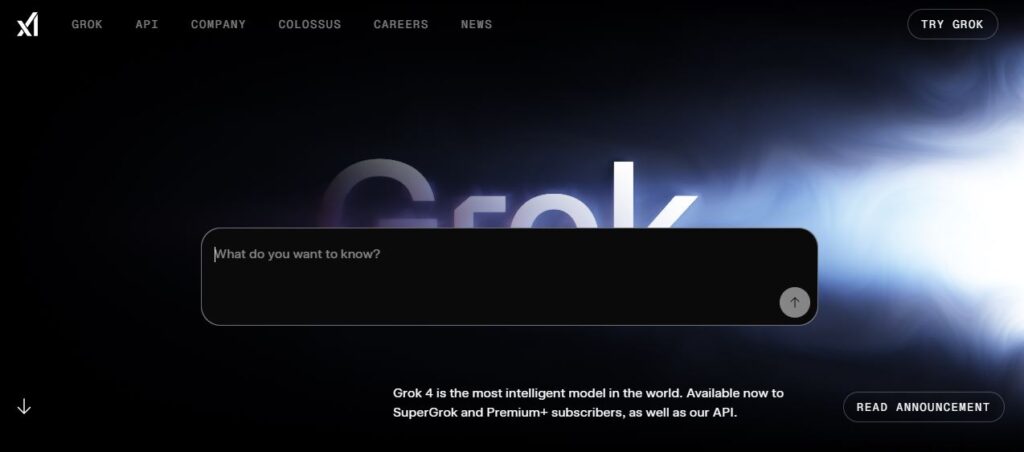Click the TRY GROK button
This screenshot has height=452, width=1024.
tap(952, 24)
